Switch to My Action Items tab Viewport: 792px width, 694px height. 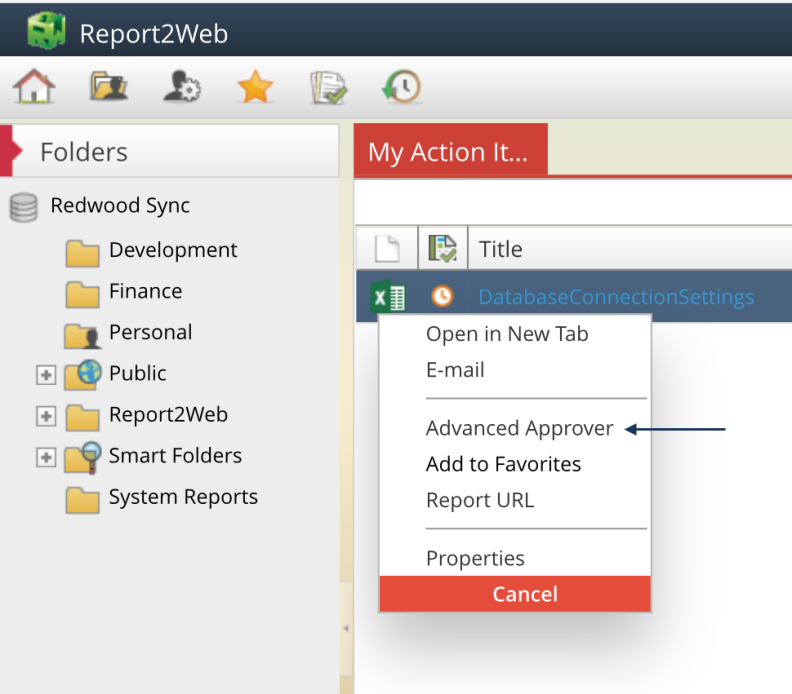coord(451,150)
